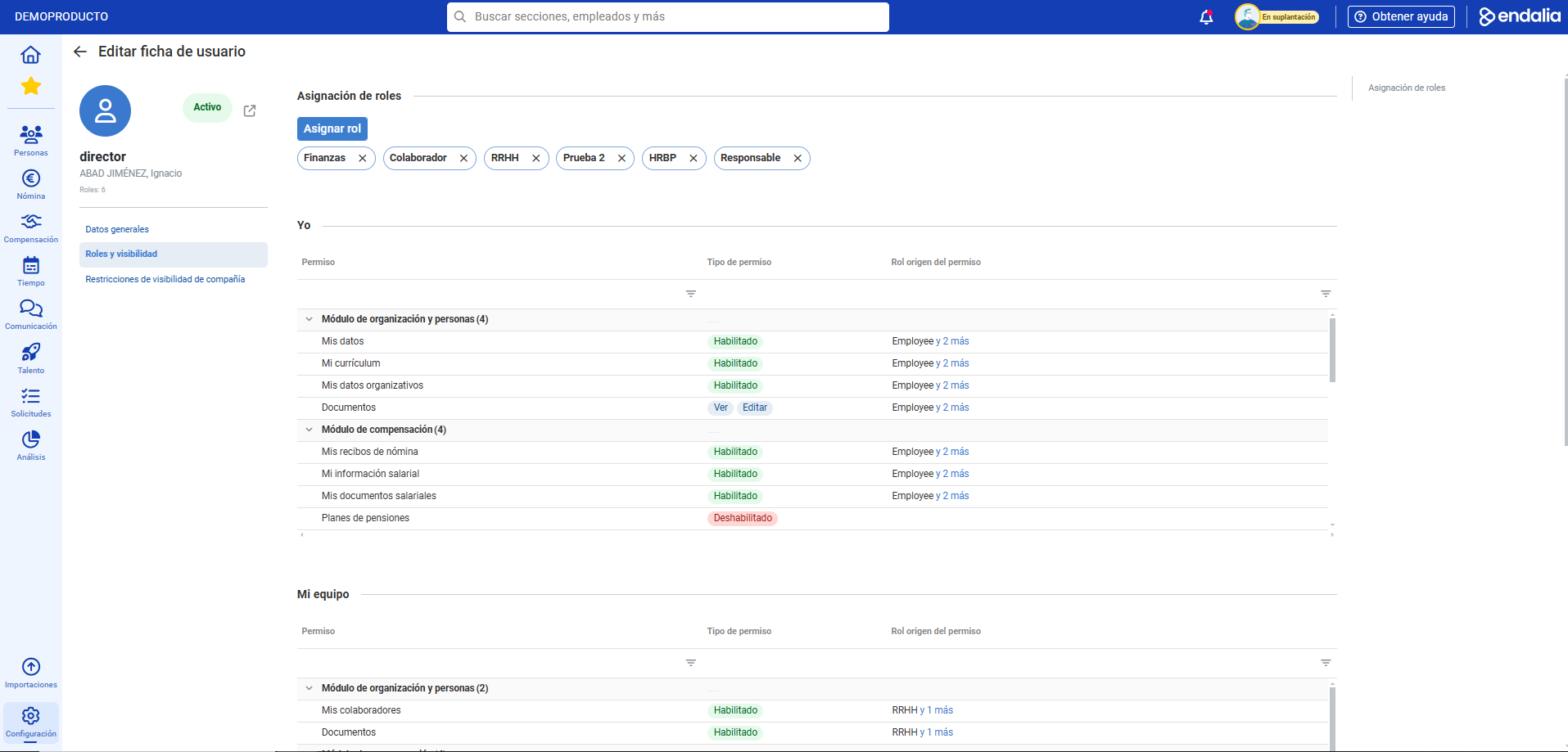Open the Tiempo module
Image resolution: width=1568 pixels, height=752 pixels.
pos(30,271)
